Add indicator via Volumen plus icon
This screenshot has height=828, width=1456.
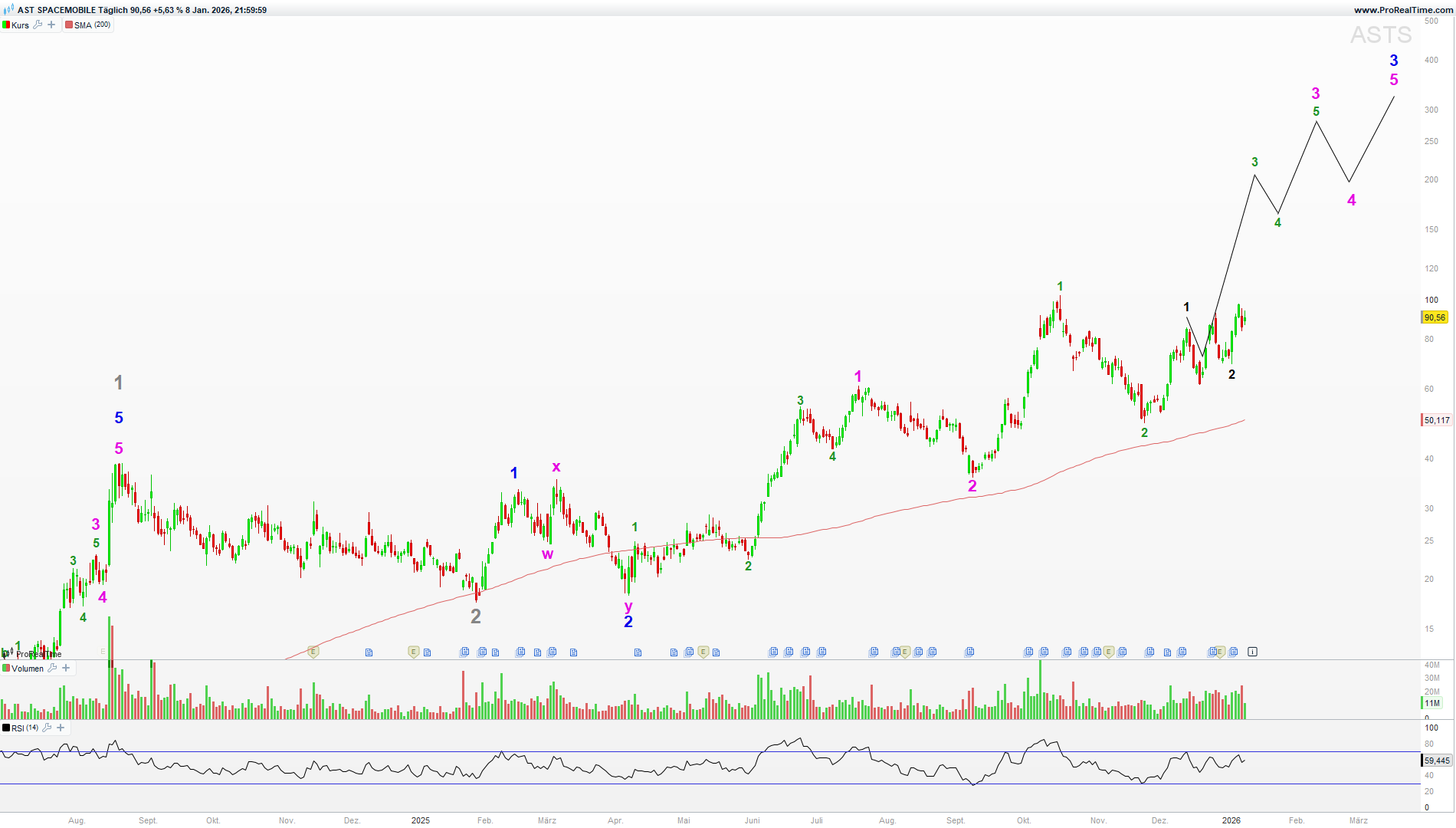pyautogui.click(x=66, y=668)
